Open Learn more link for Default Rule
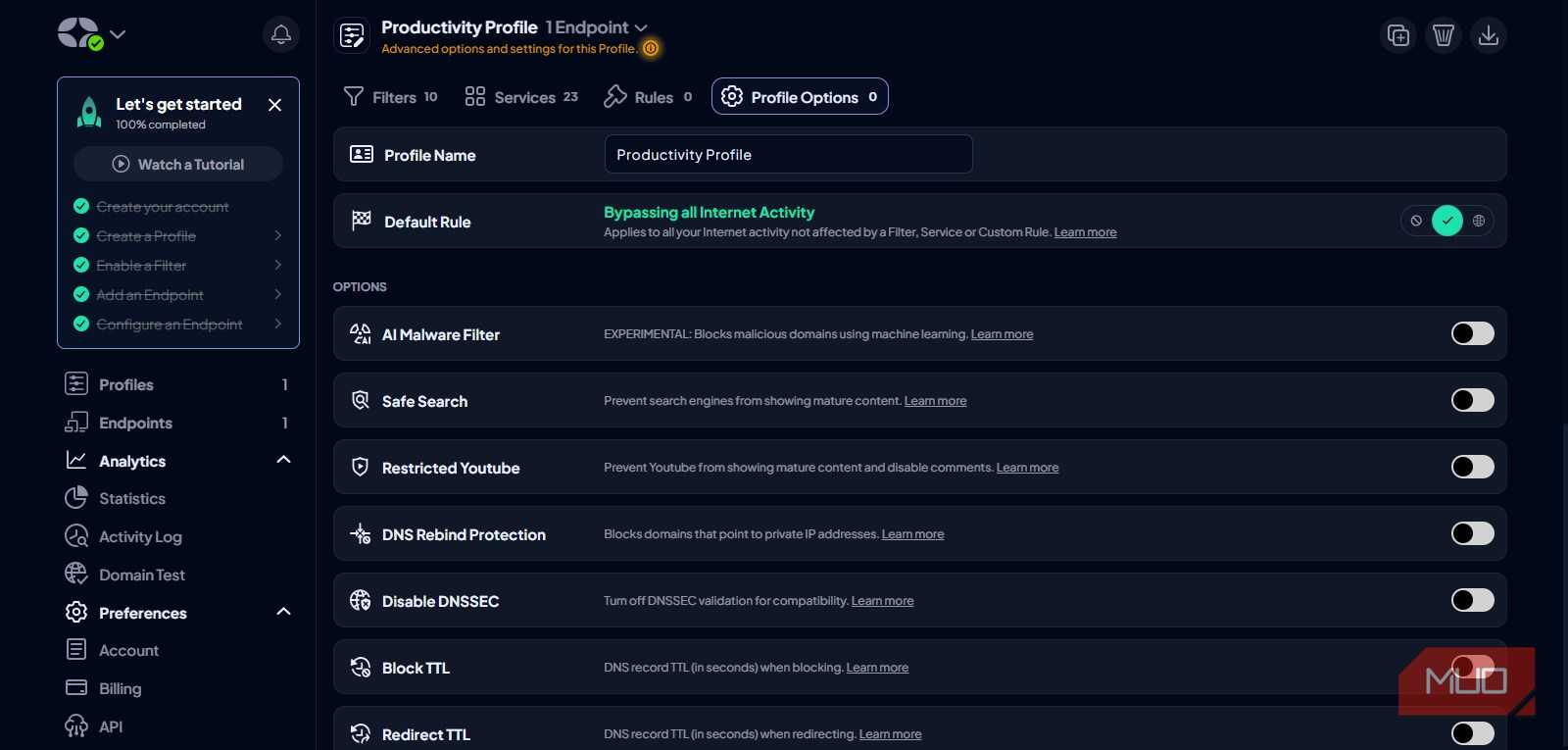This screenshot has height=750, width=1568. coord(1085,232)
